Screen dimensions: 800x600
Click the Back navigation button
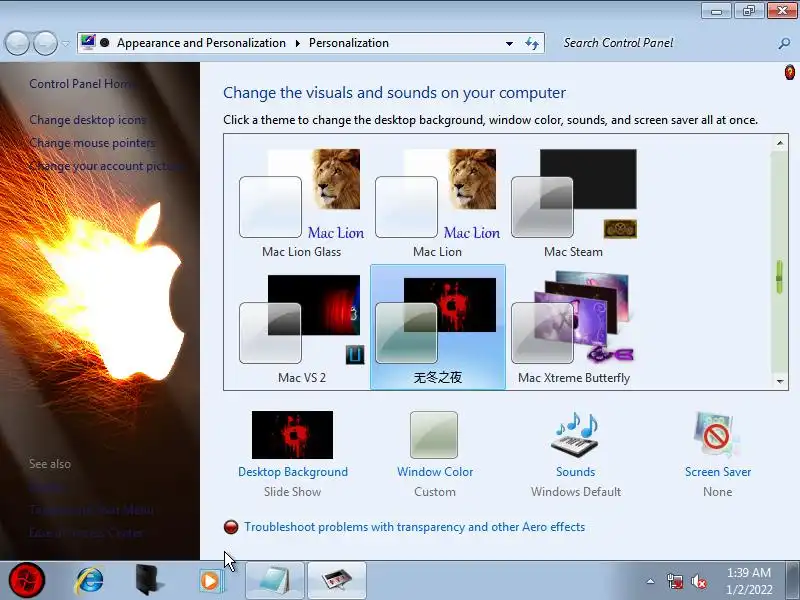coord(18,43)
